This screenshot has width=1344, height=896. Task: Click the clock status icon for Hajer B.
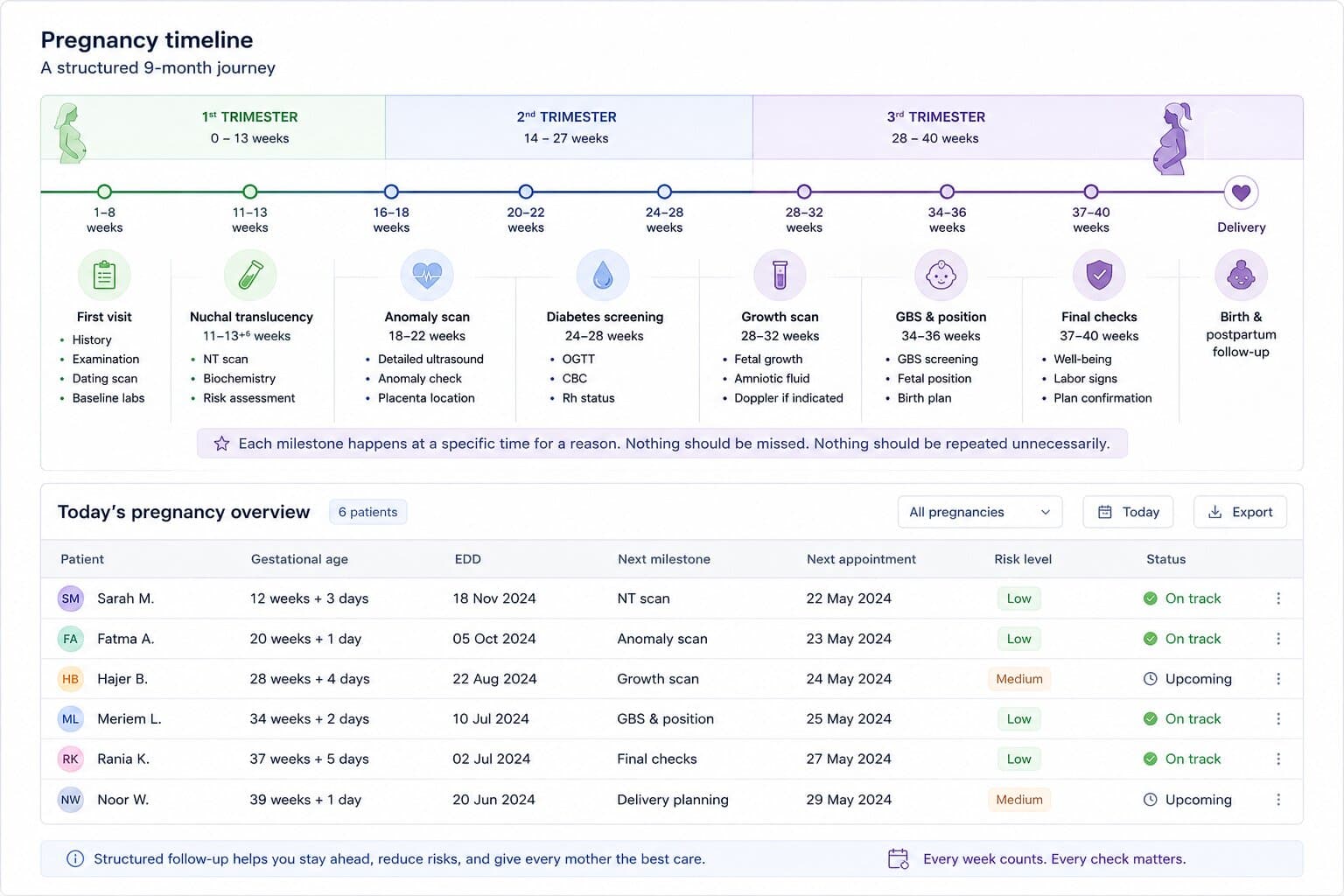1151,679
